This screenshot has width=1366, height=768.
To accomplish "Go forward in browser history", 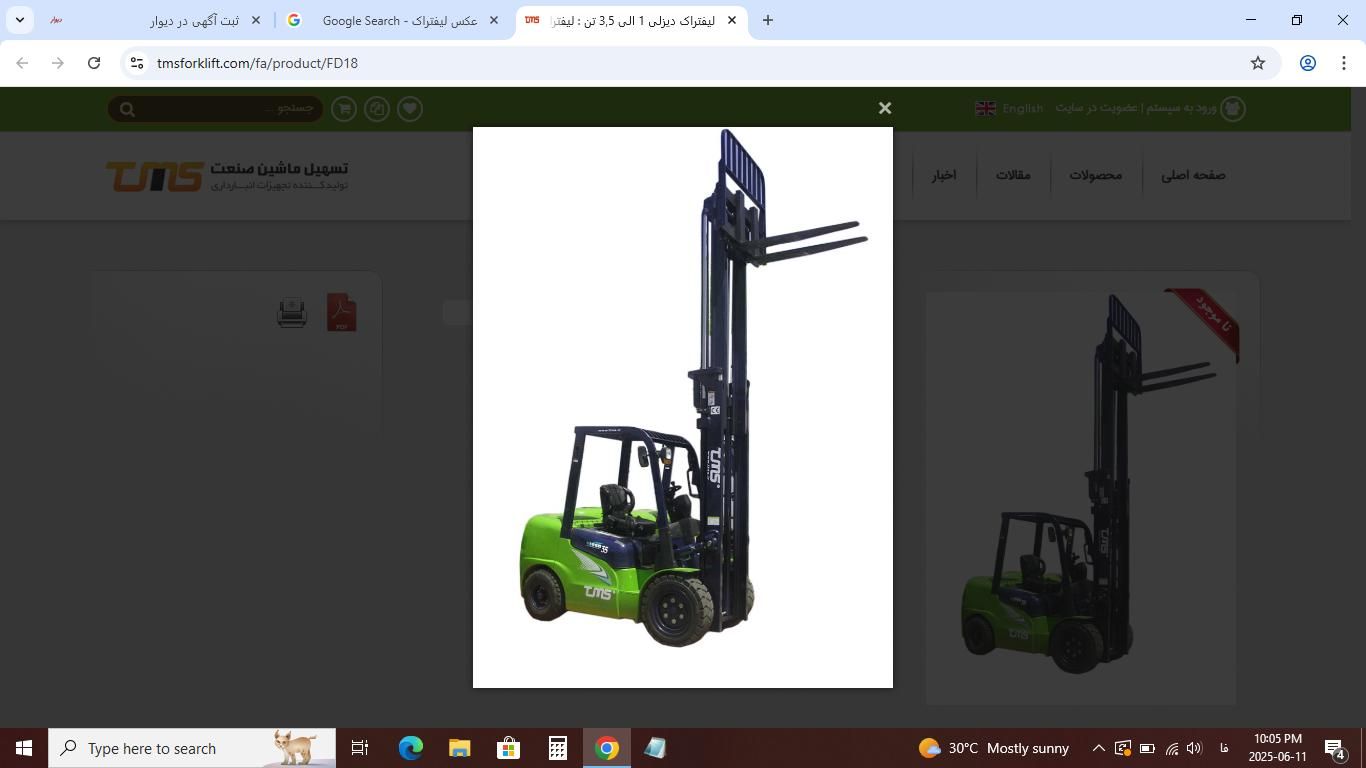I will [x=58, y=63].
